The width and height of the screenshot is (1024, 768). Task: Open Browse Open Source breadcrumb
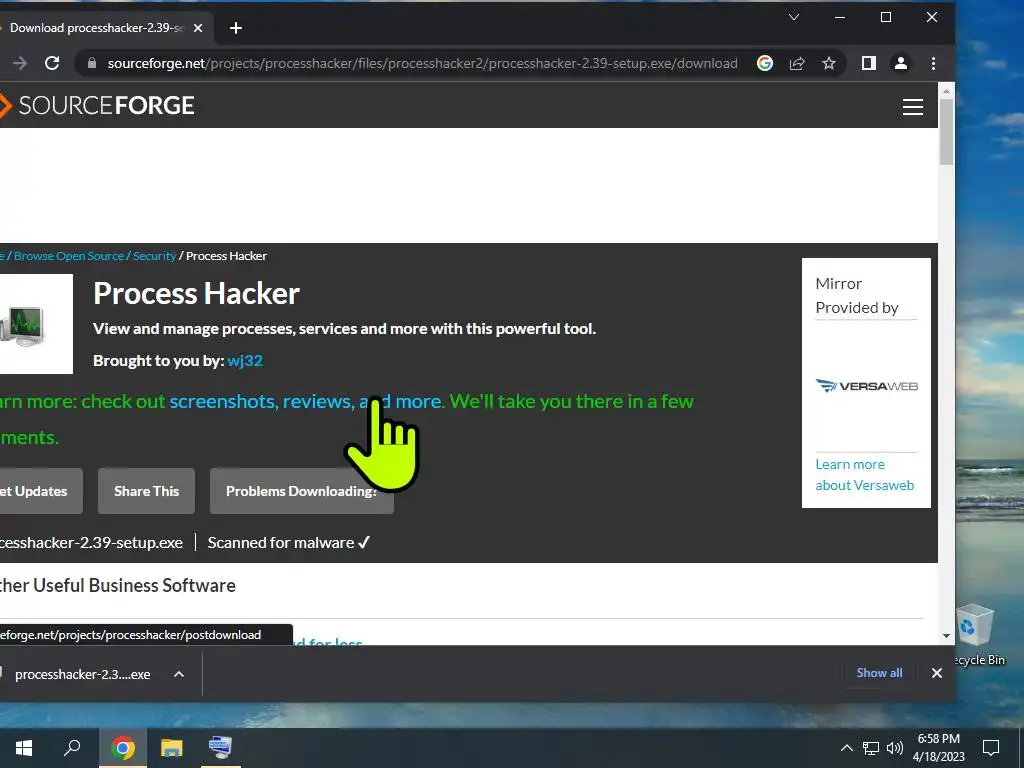[x=69, y=256]
